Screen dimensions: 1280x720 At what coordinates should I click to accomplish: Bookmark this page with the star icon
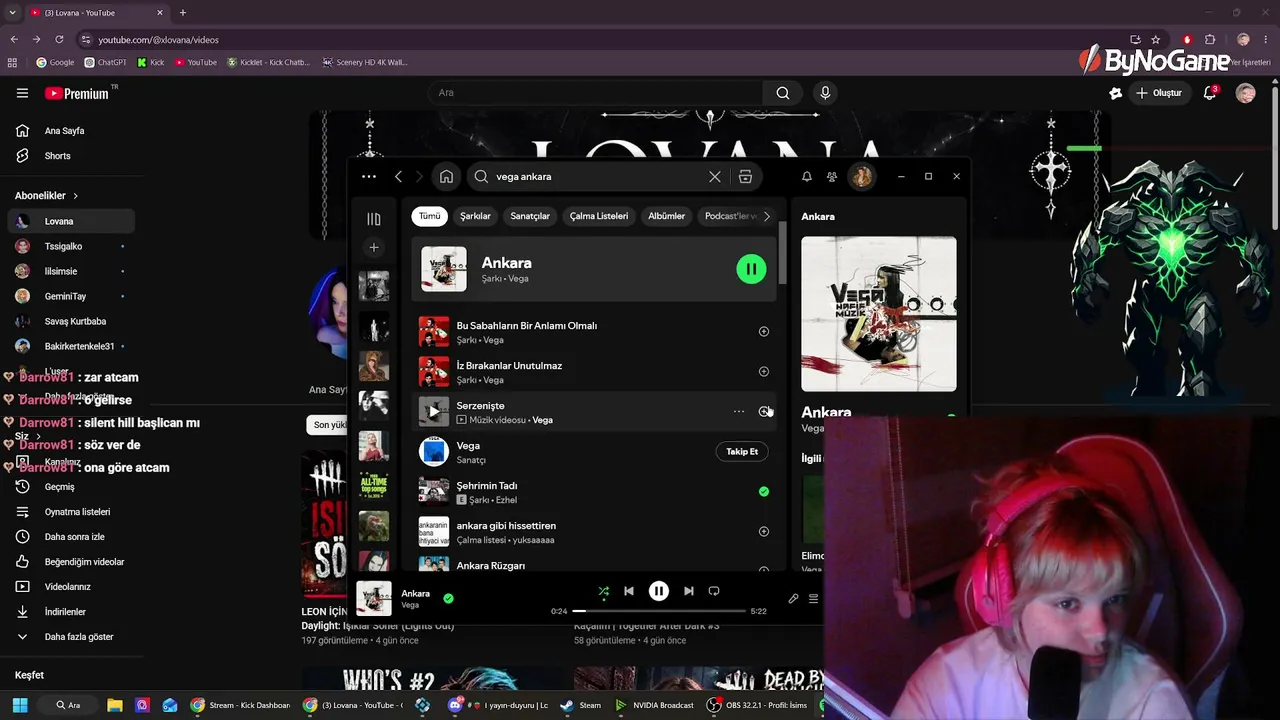coord(1156,39)
